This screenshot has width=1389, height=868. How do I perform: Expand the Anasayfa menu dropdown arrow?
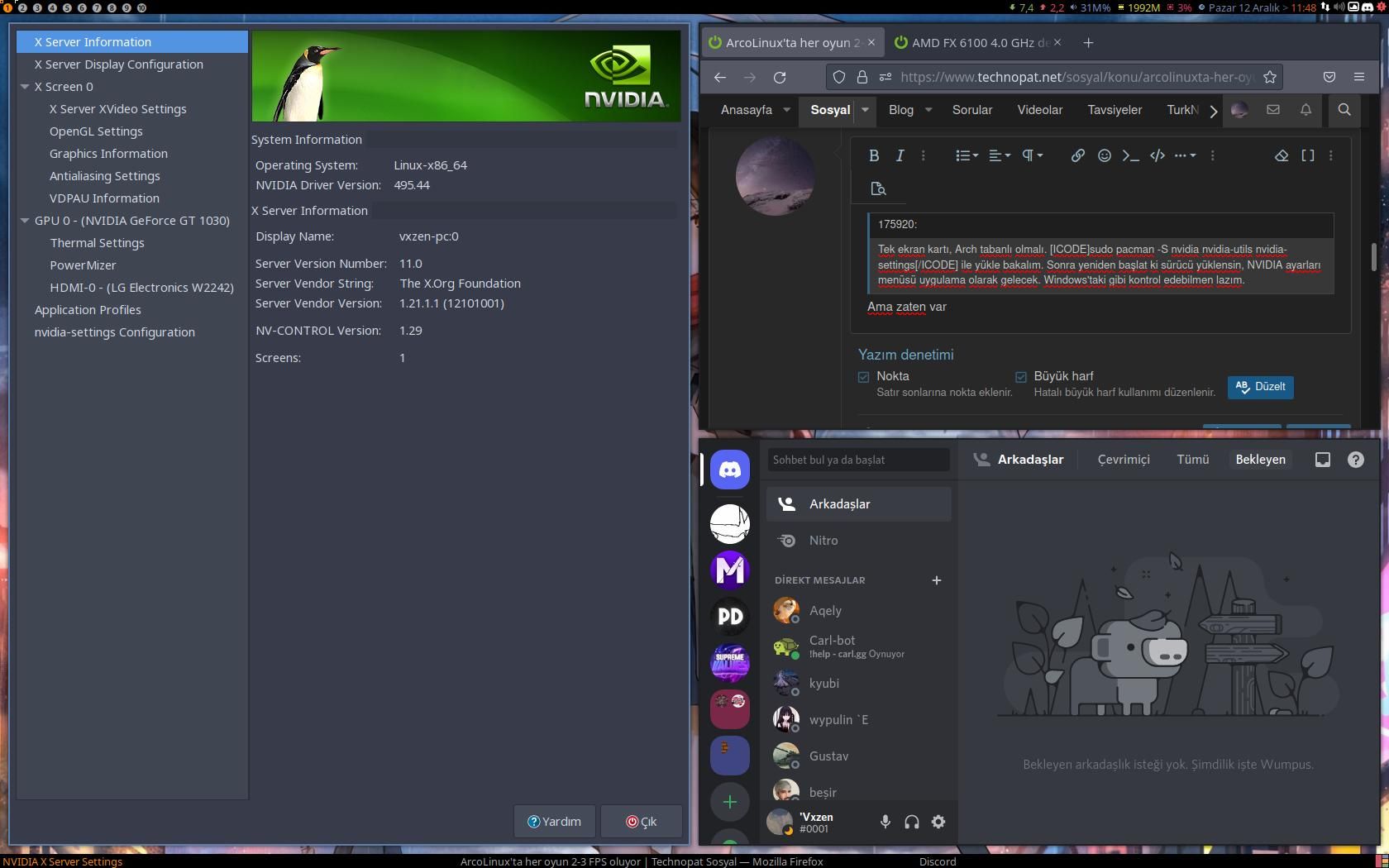pos(786,110)
